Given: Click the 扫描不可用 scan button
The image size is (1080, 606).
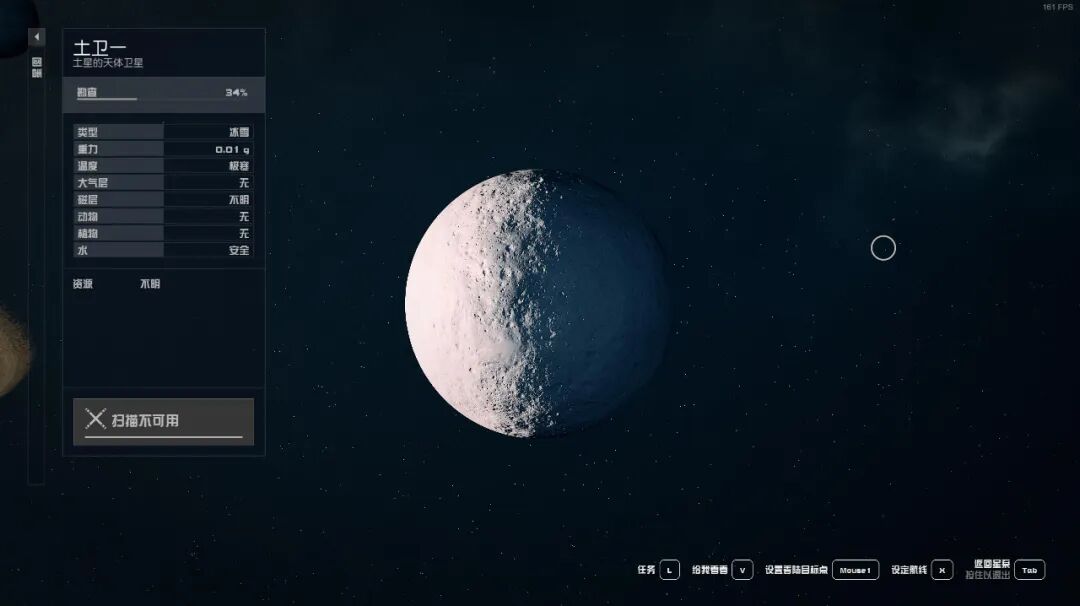Looking at the screenshot, I should pyautogui.click(x=163, y=421).
